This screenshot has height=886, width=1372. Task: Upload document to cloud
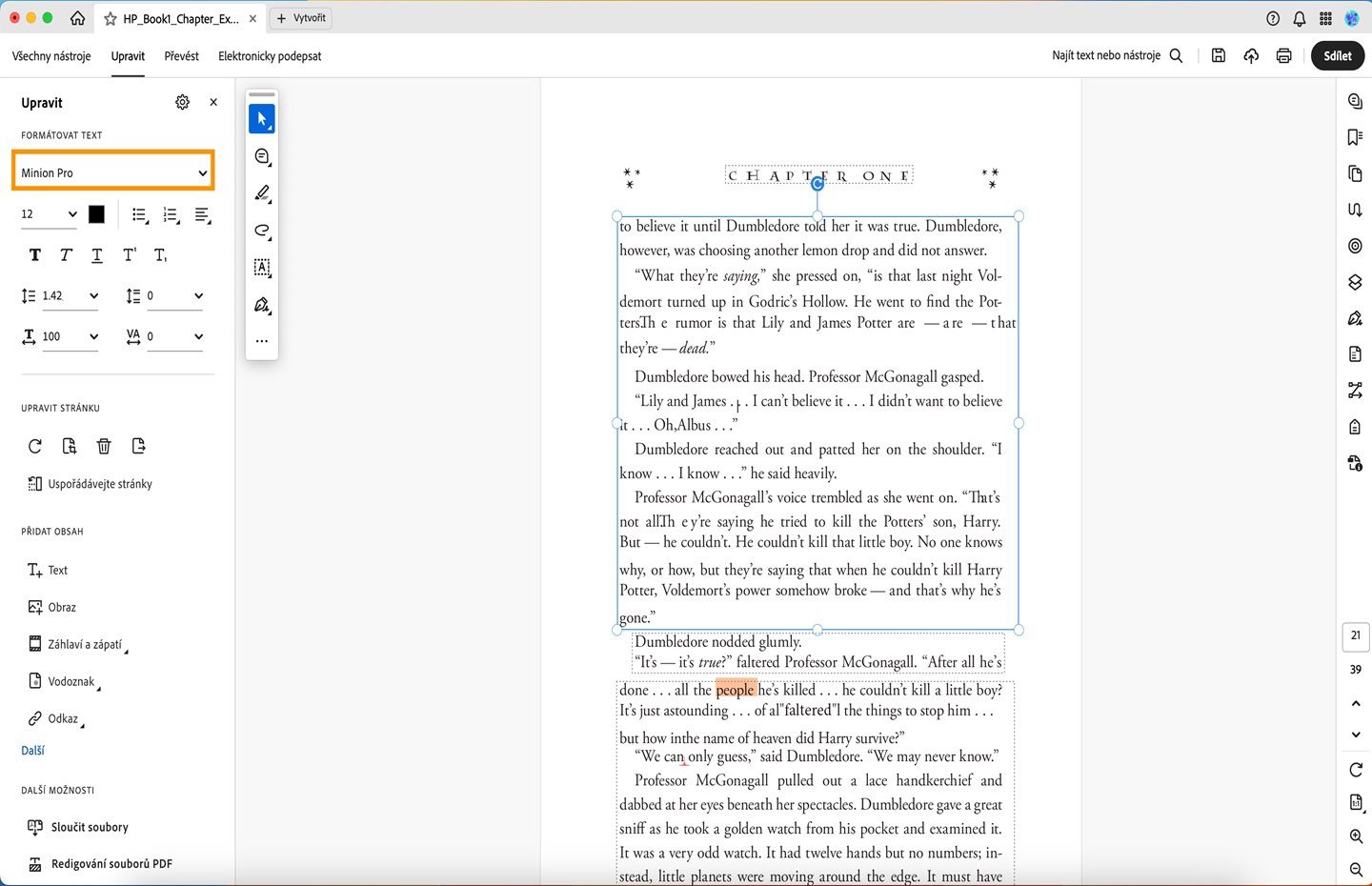[x=1251, y=56]
